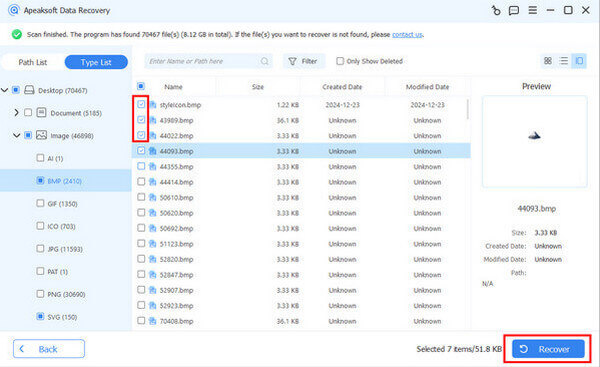Viewport: 600px width, 367px height.
Task: Click the Enter Name or Path search field
Action: coord(209,61)
